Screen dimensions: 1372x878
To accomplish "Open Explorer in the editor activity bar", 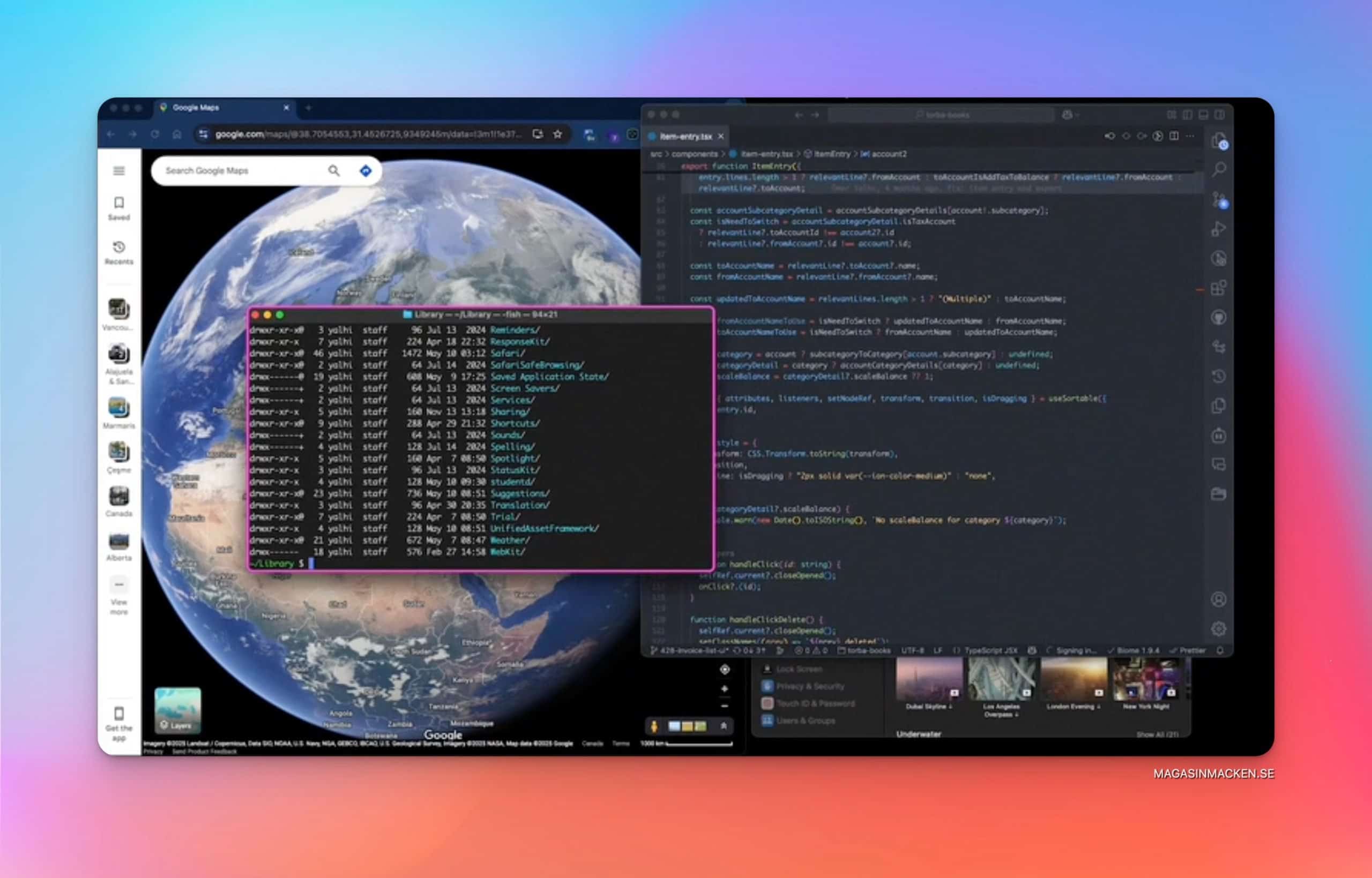I will pos(1219,140).
